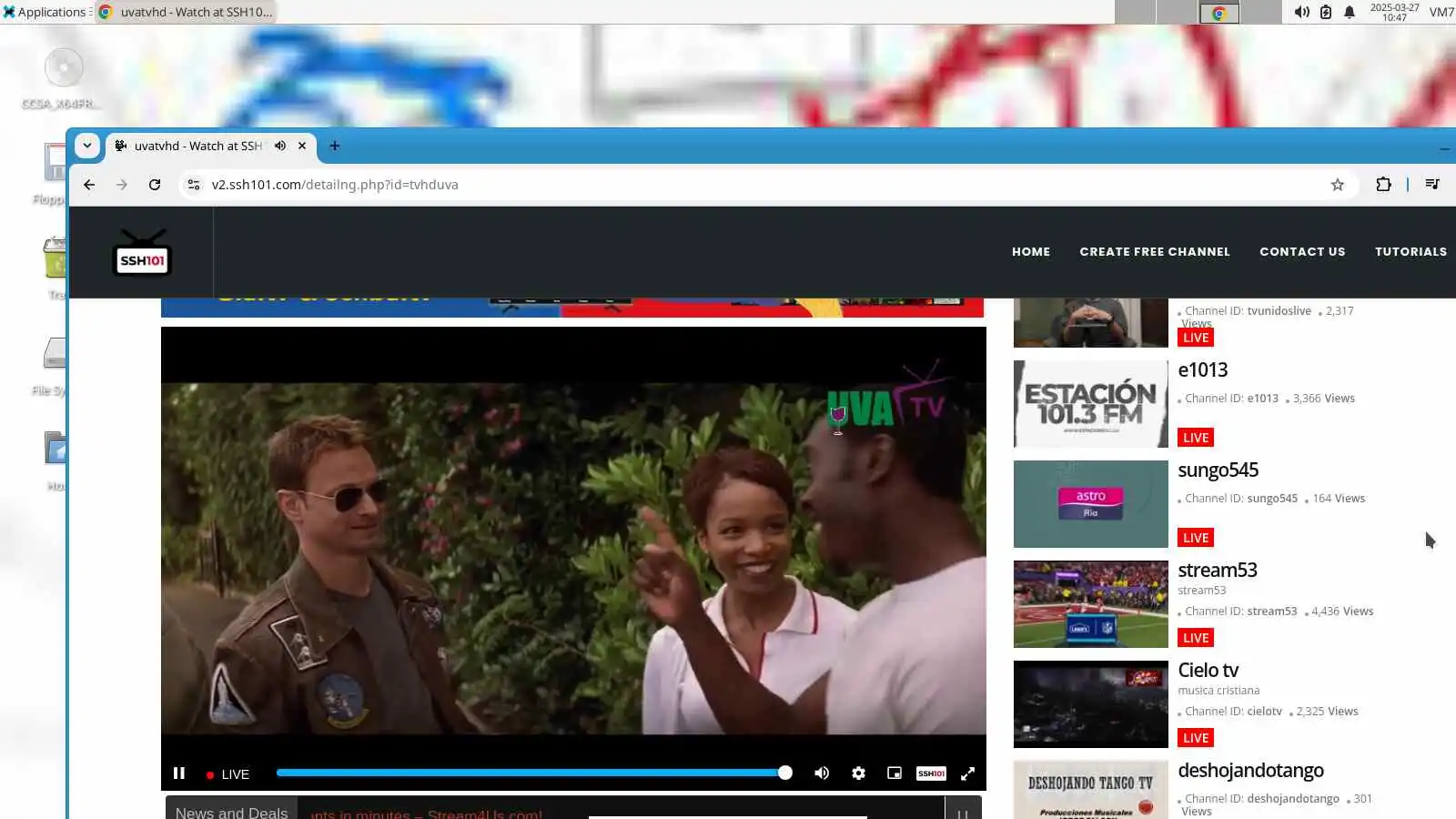Close the uvatvhd browser tab
This screenshot has height=819, width=1456.
[302, 146]
